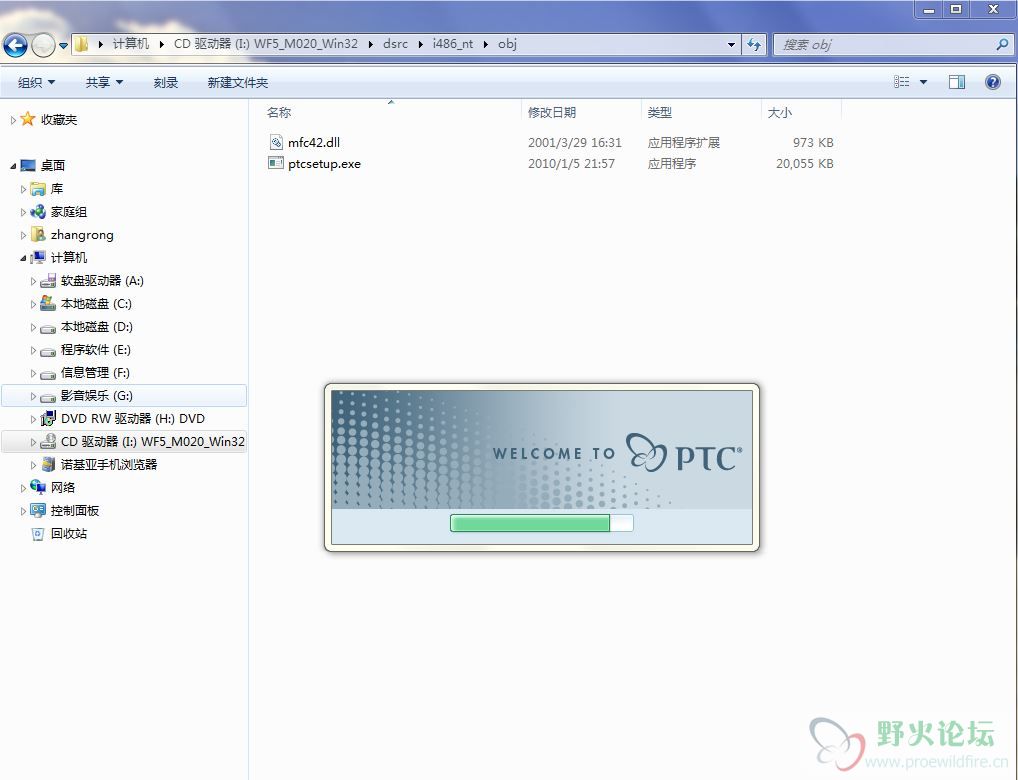This screenshot has height=780, width=1018.
Task: Select the 软盘驱动器 (A:) floppy icon
Action: coord(48,281)
